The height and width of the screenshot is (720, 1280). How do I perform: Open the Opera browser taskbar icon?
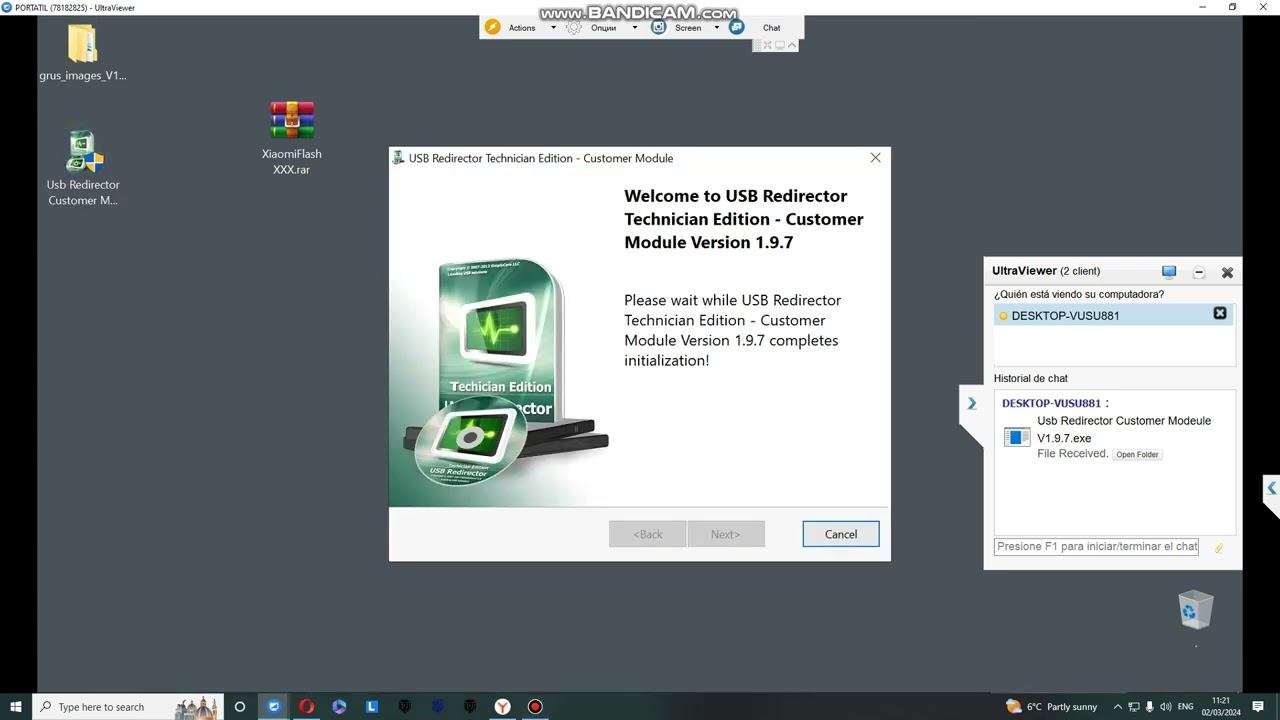(306, 707)
